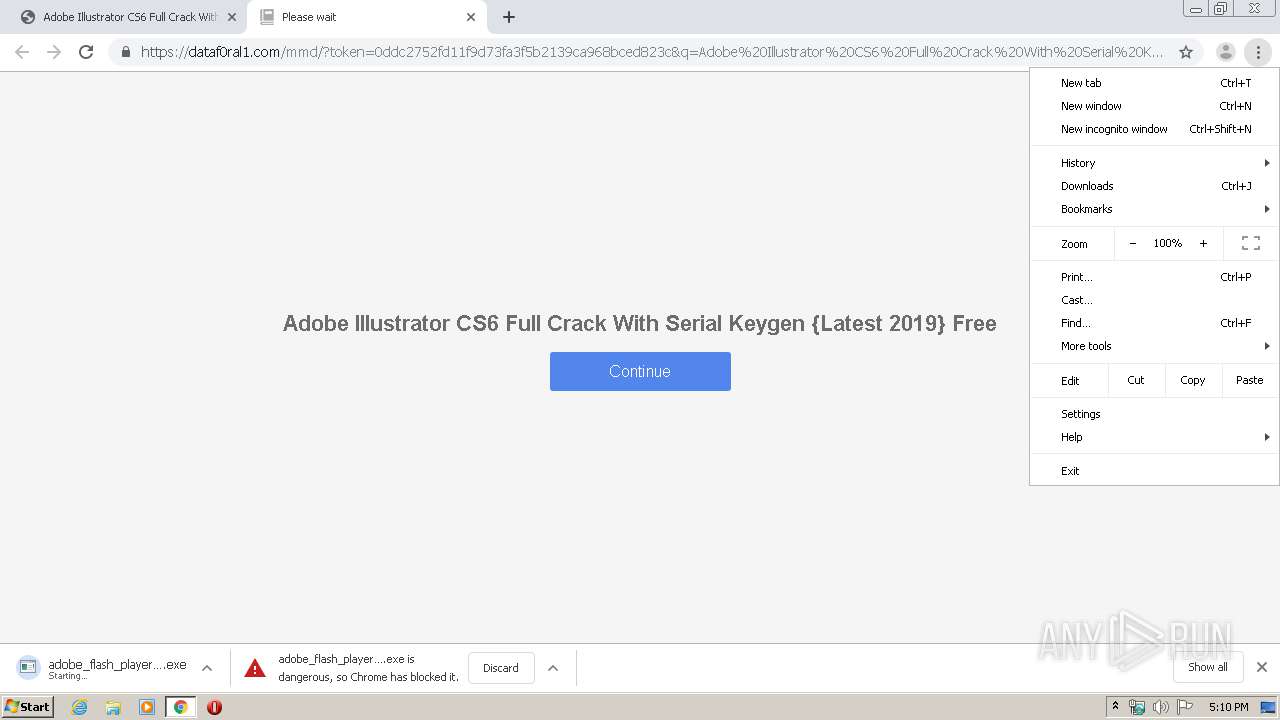
Task: Choose Cast... from the menu
Action: (1155, 300)
